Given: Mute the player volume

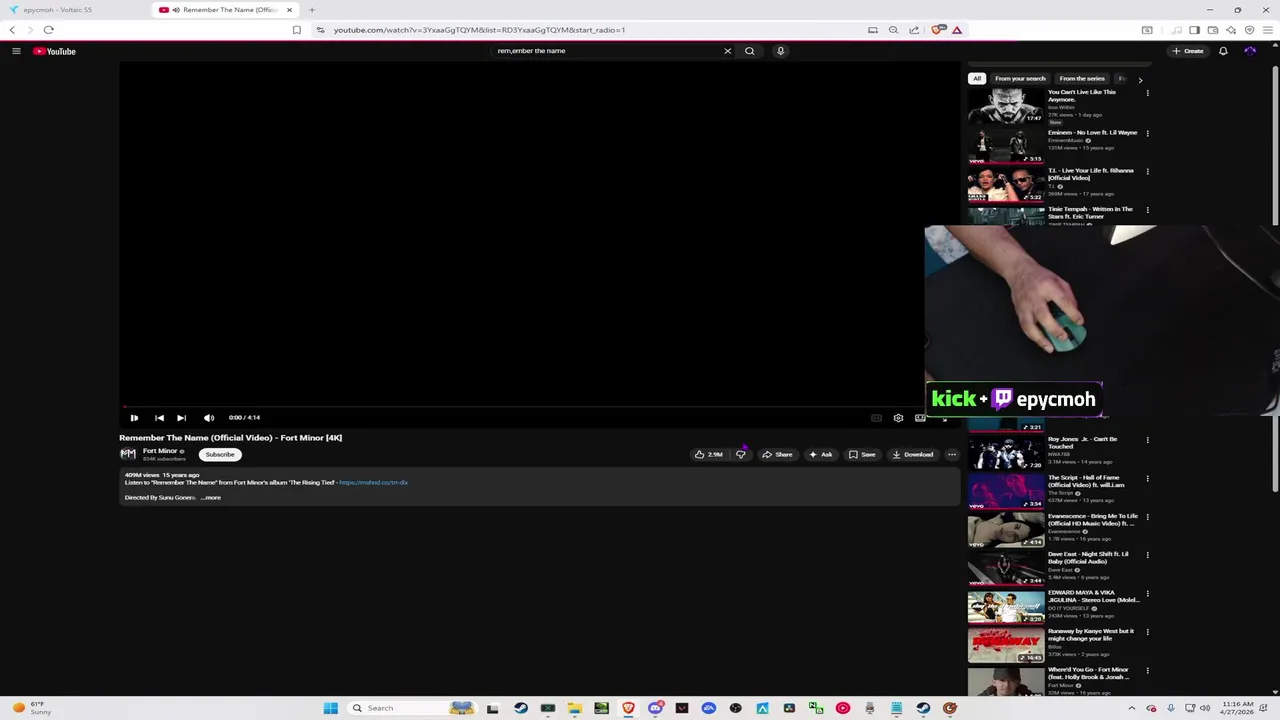Looking at the screenshot, I should [209, 418].
